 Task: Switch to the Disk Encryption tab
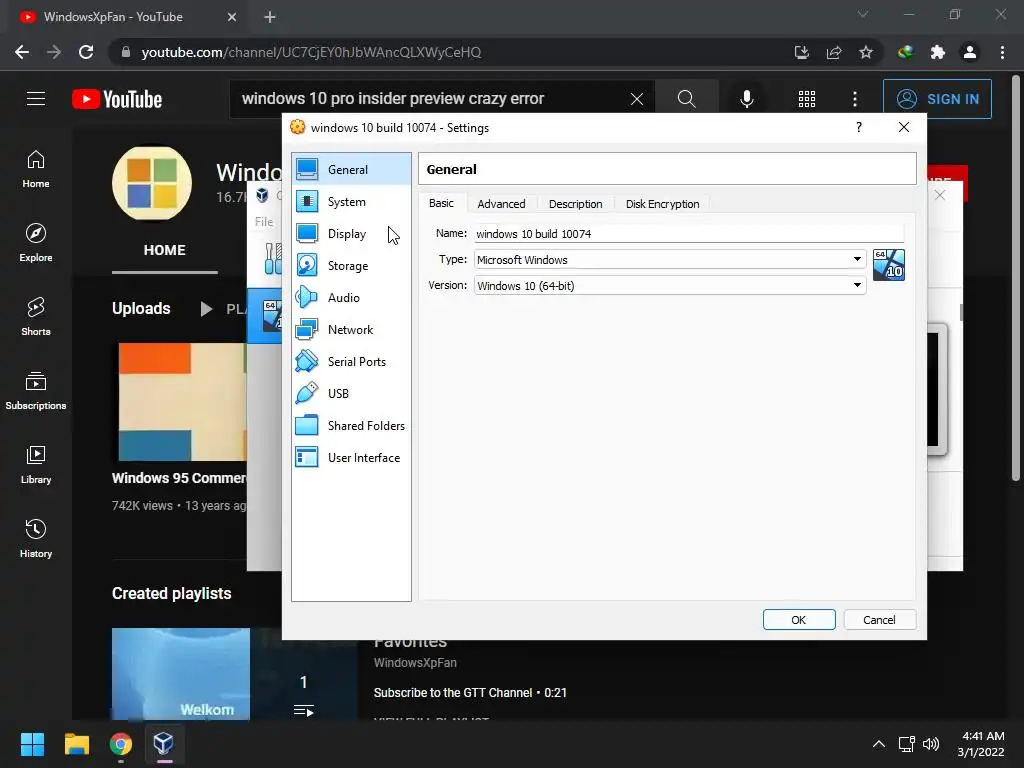[662, 204]
